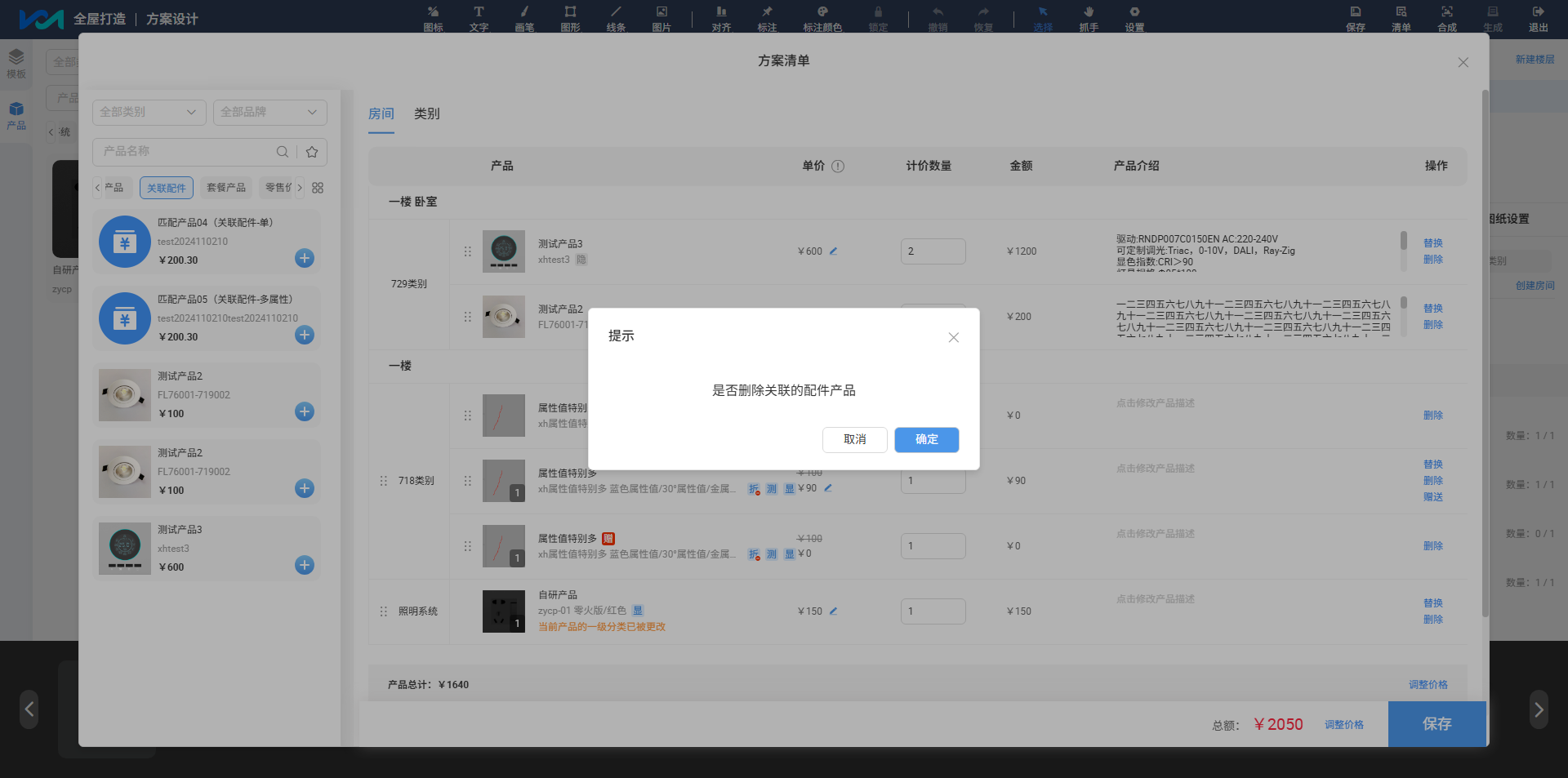
Task: Click the info icon beside 单价
Action: click(x=838, y=167)
